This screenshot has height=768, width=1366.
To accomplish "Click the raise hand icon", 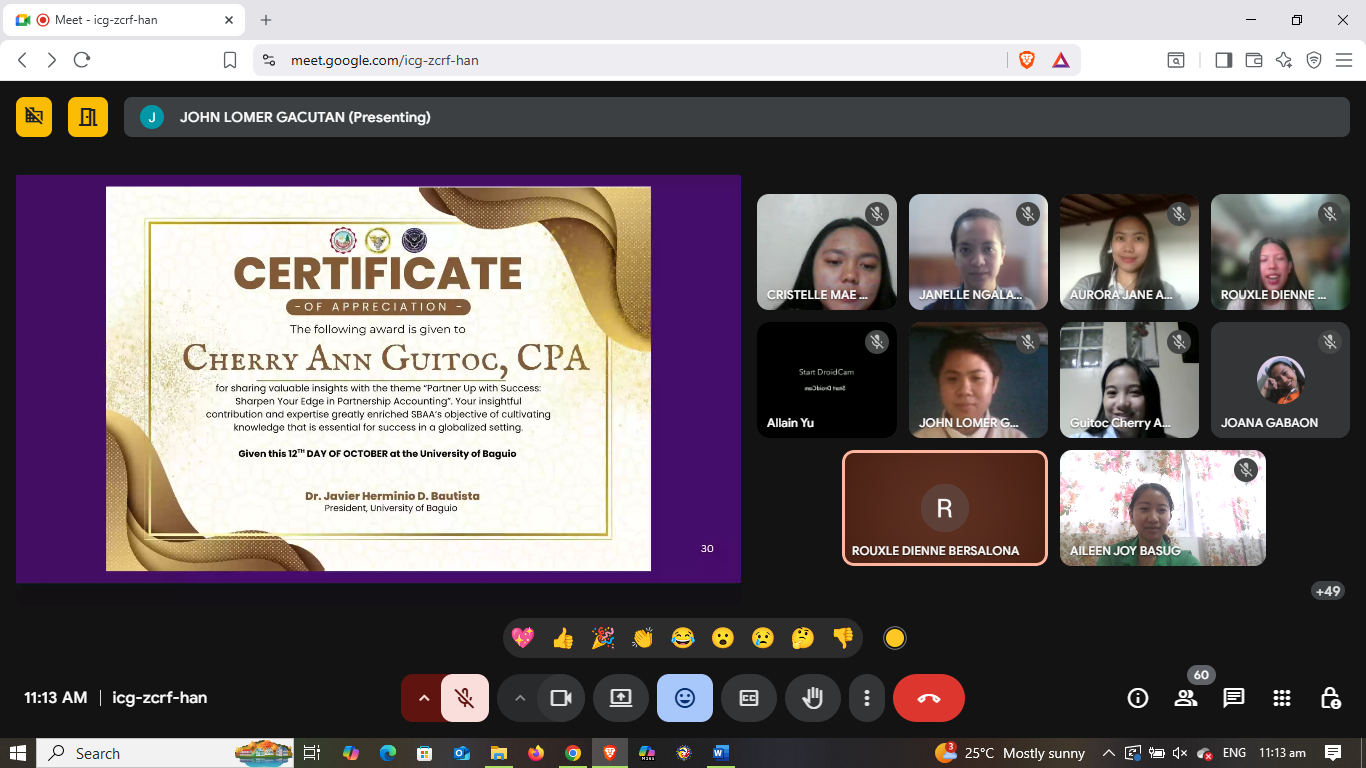I will click(812, 698).
